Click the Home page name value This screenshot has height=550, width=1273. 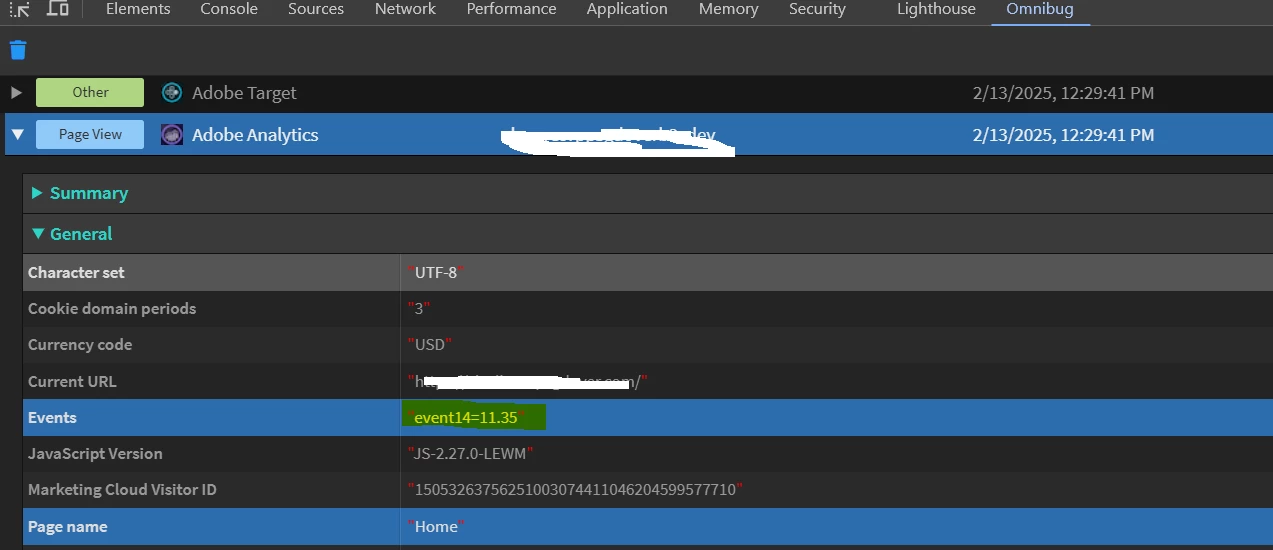coord(436,527)
